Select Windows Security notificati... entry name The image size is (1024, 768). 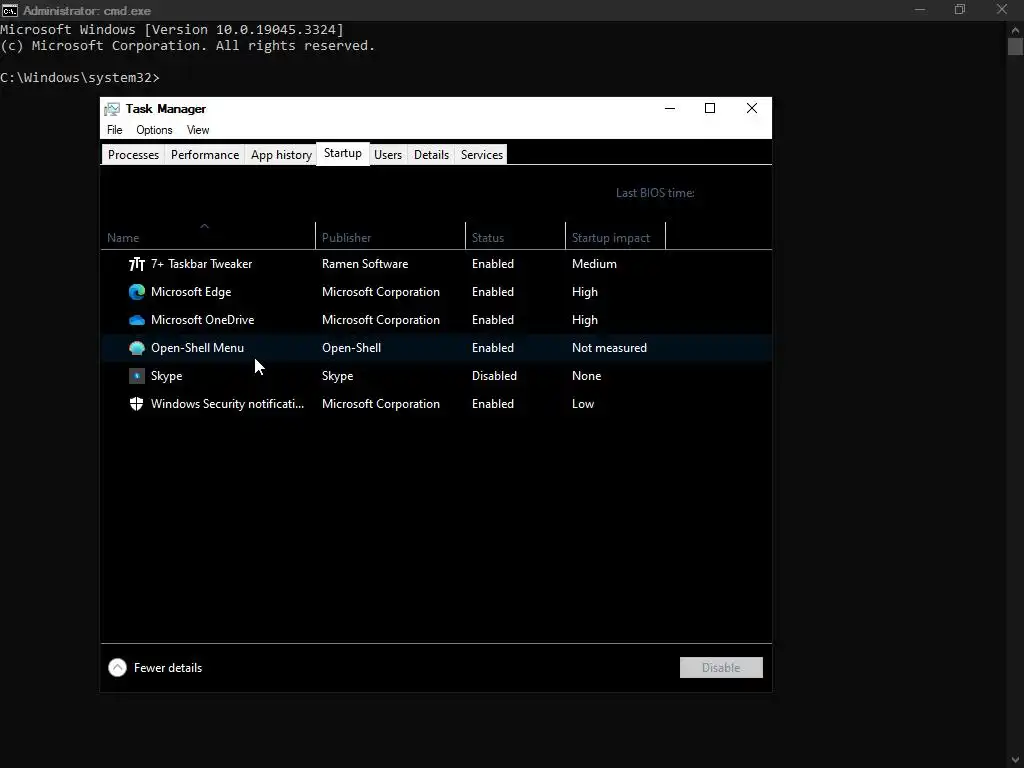pyautogui.click(x=227, y=404)
